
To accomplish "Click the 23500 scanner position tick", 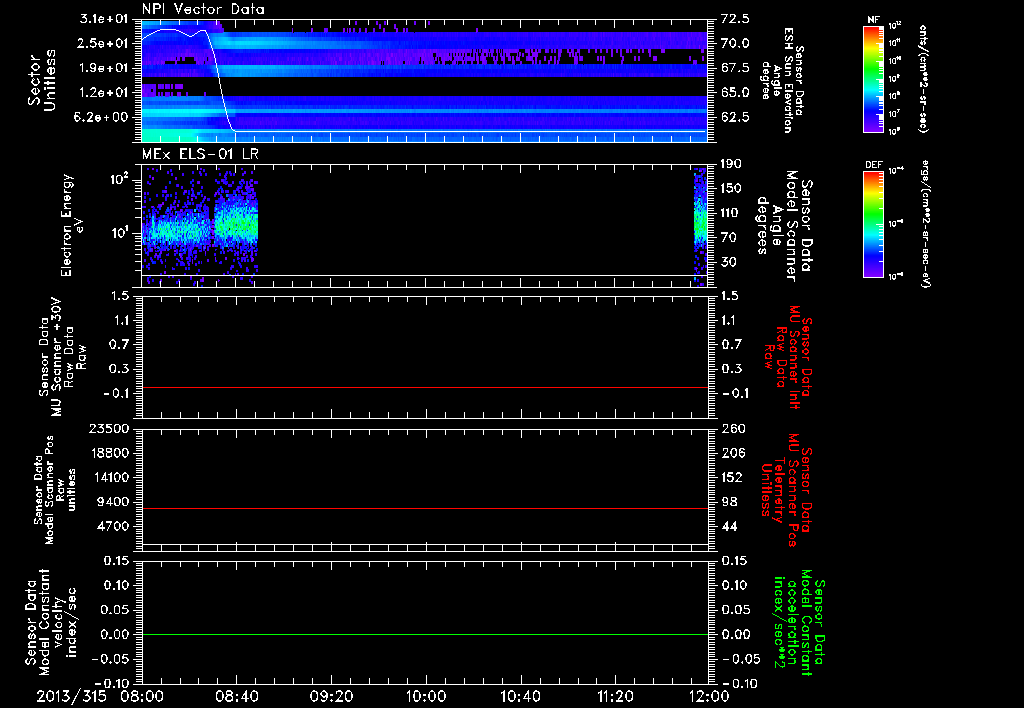I will click(x=109, y=429).
